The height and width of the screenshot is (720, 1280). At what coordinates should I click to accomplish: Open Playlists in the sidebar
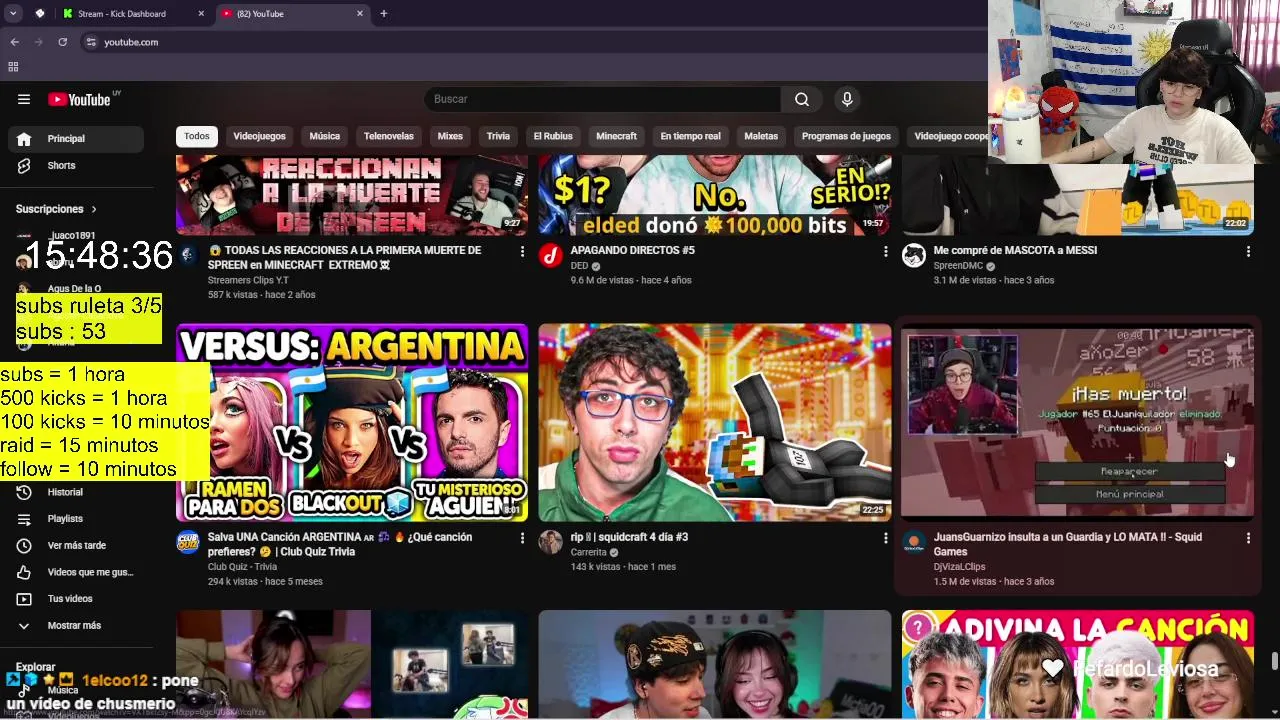[x=76, y=519]
